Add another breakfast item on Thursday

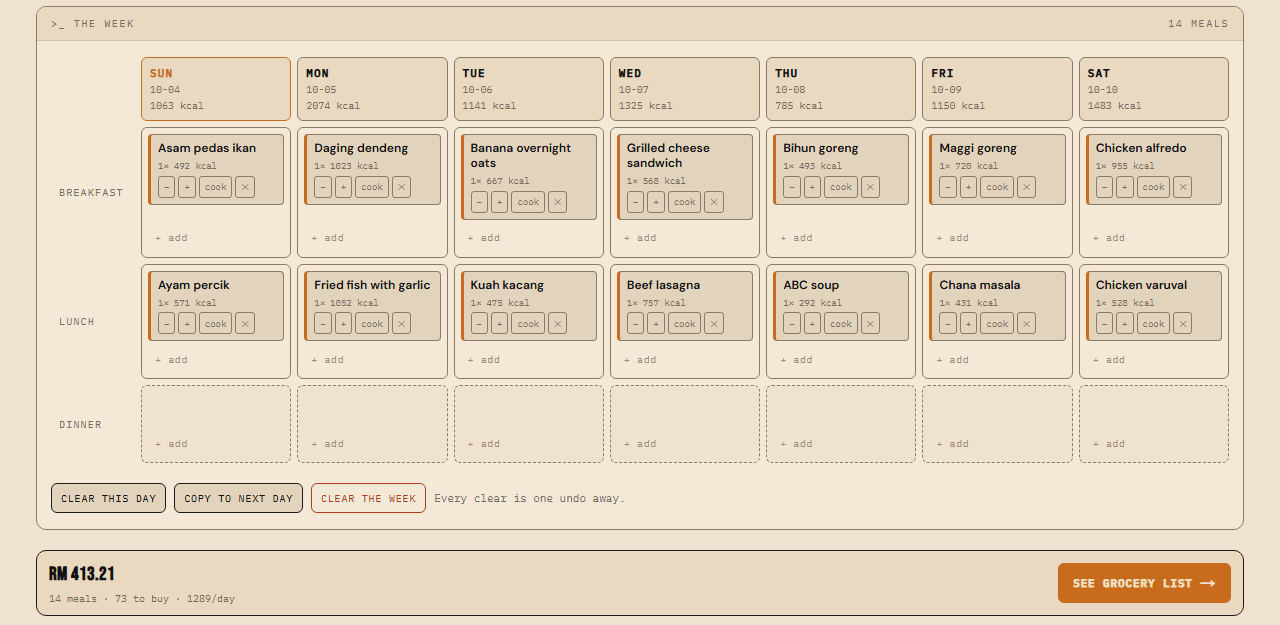click(x=796, y=238)
